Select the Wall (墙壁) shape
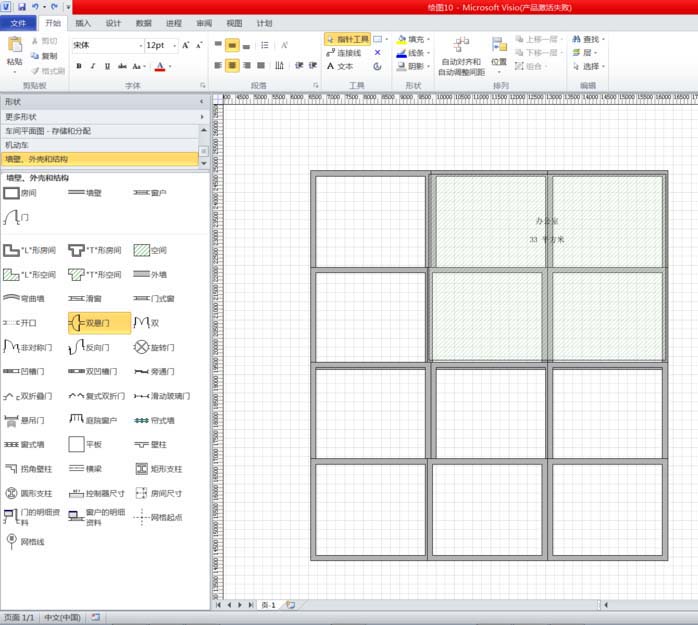The height and width of the screenshot is (625, 698). pos(85,193)
